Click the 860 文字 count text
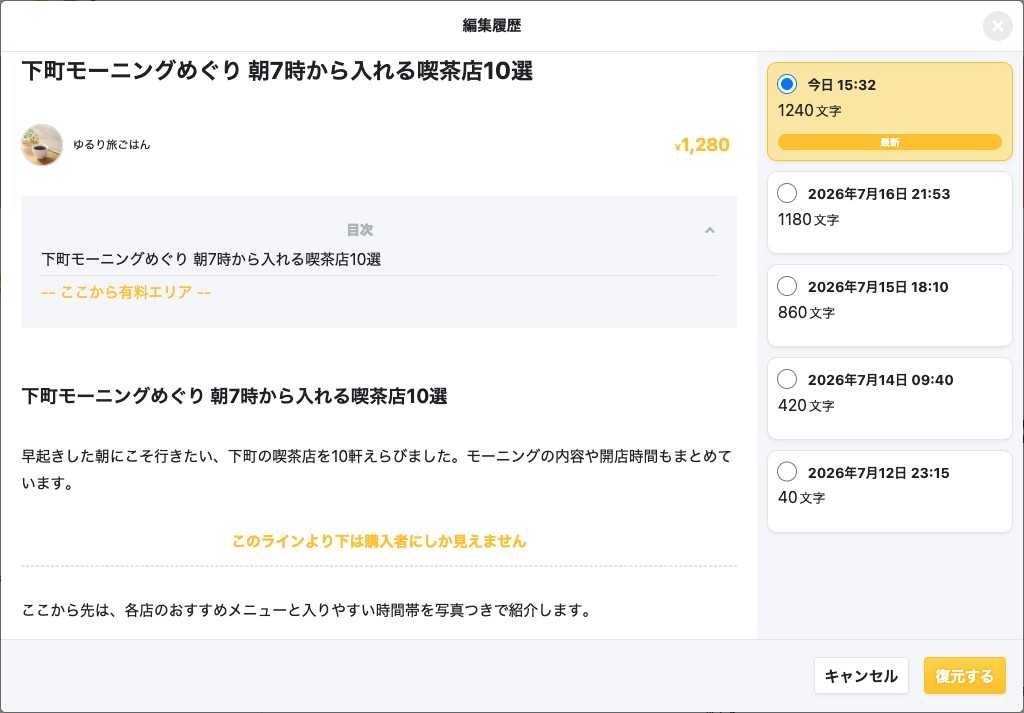The width and height of the screenshot is (1024, 713). click(x=806, y=312)
